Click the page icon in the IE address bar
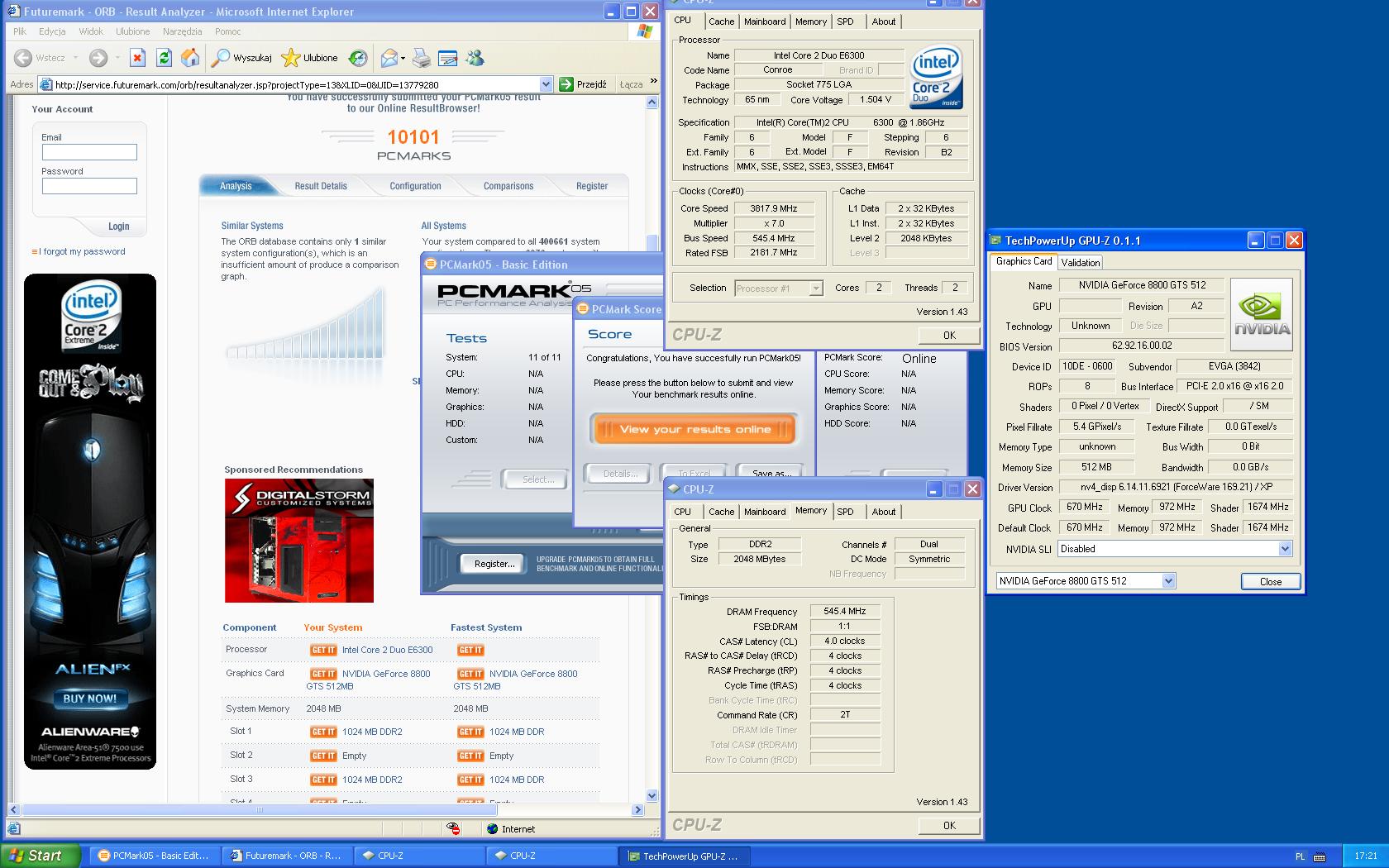 [47, 84]
